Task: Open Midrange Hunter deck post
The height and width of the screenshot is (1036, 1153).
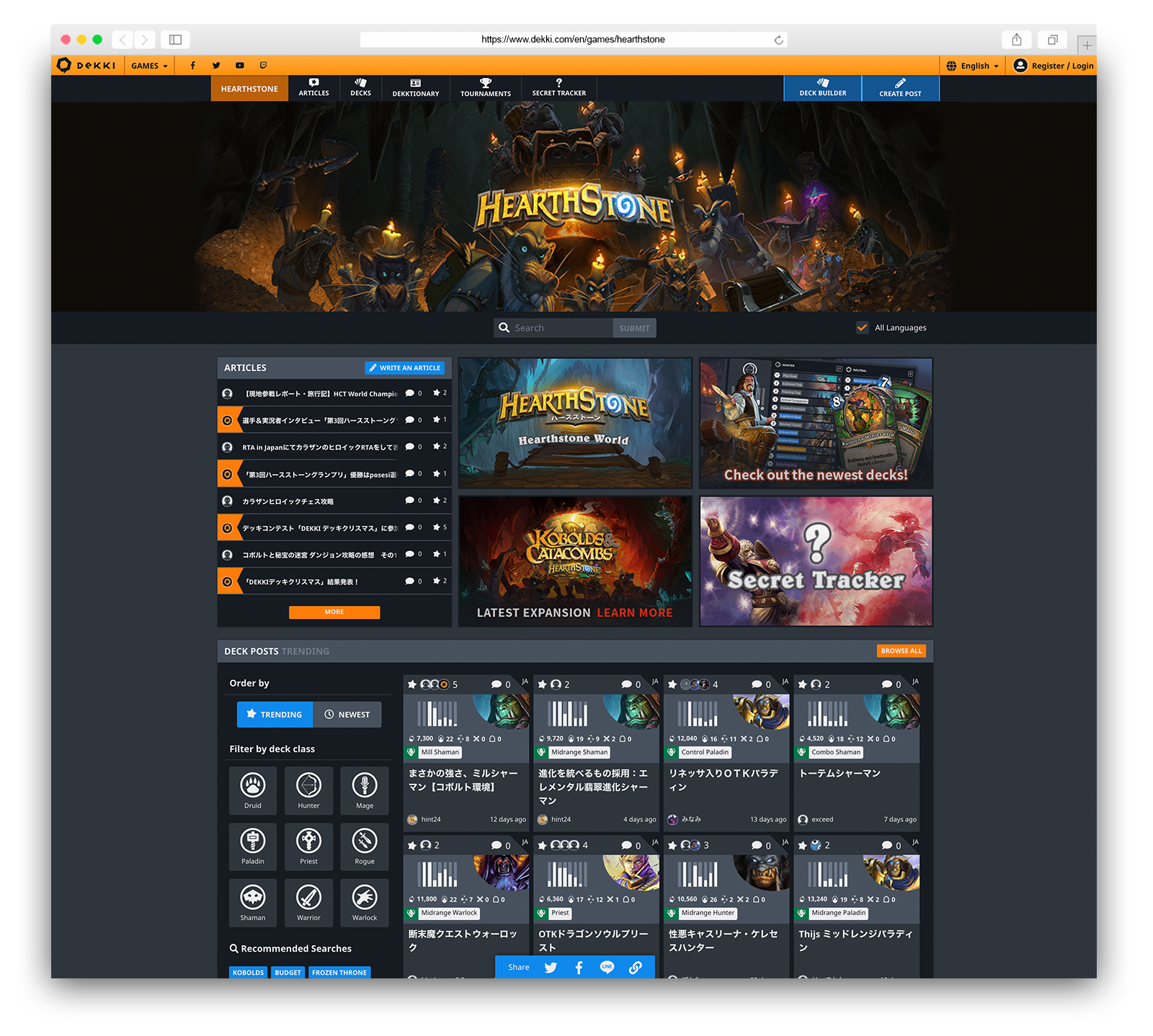Action: [x=726, y=907]
